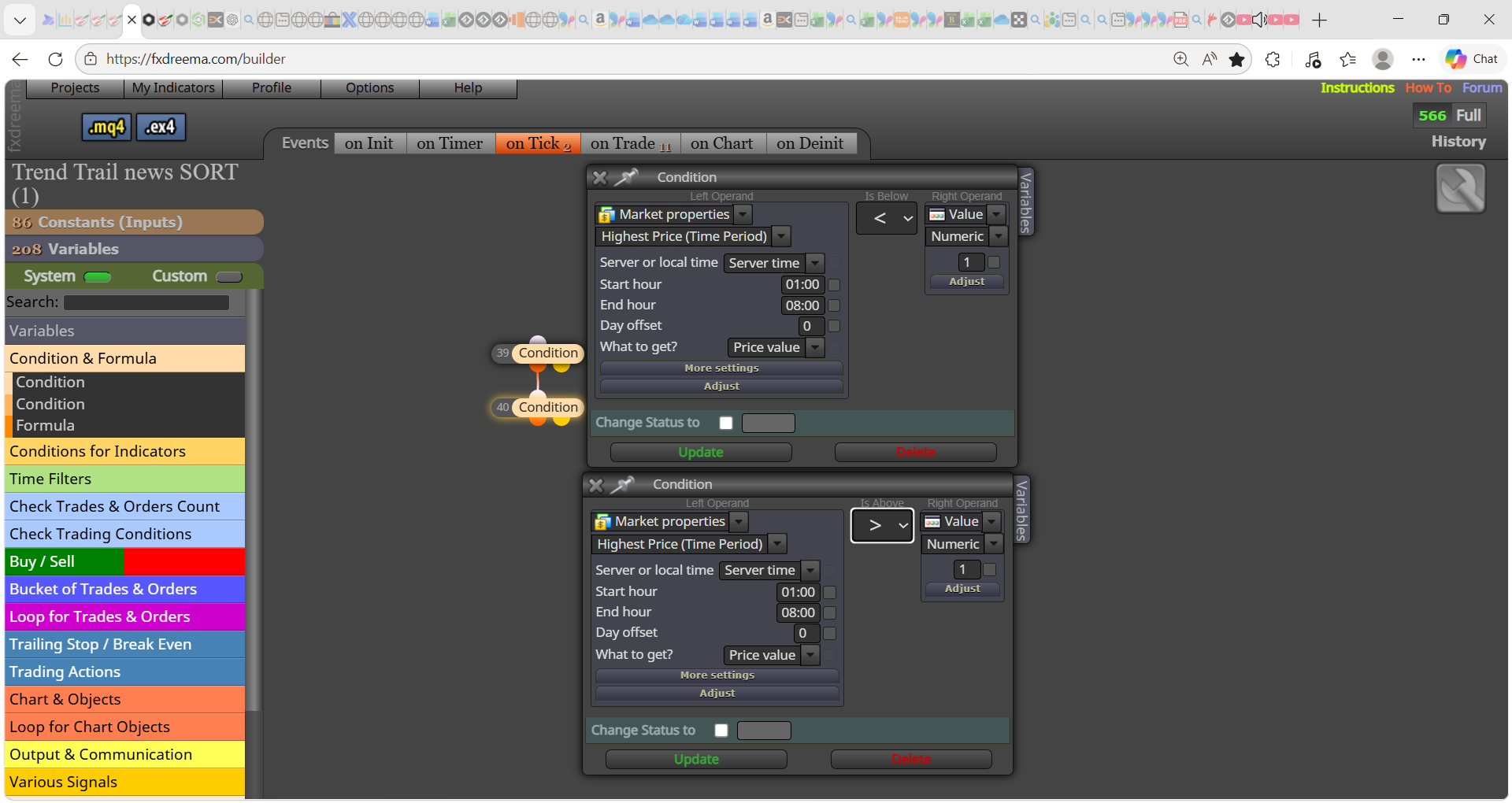Refresh the fxdreema page
Viewport: 1512px width, 803px height.
[x=55, y=59]
